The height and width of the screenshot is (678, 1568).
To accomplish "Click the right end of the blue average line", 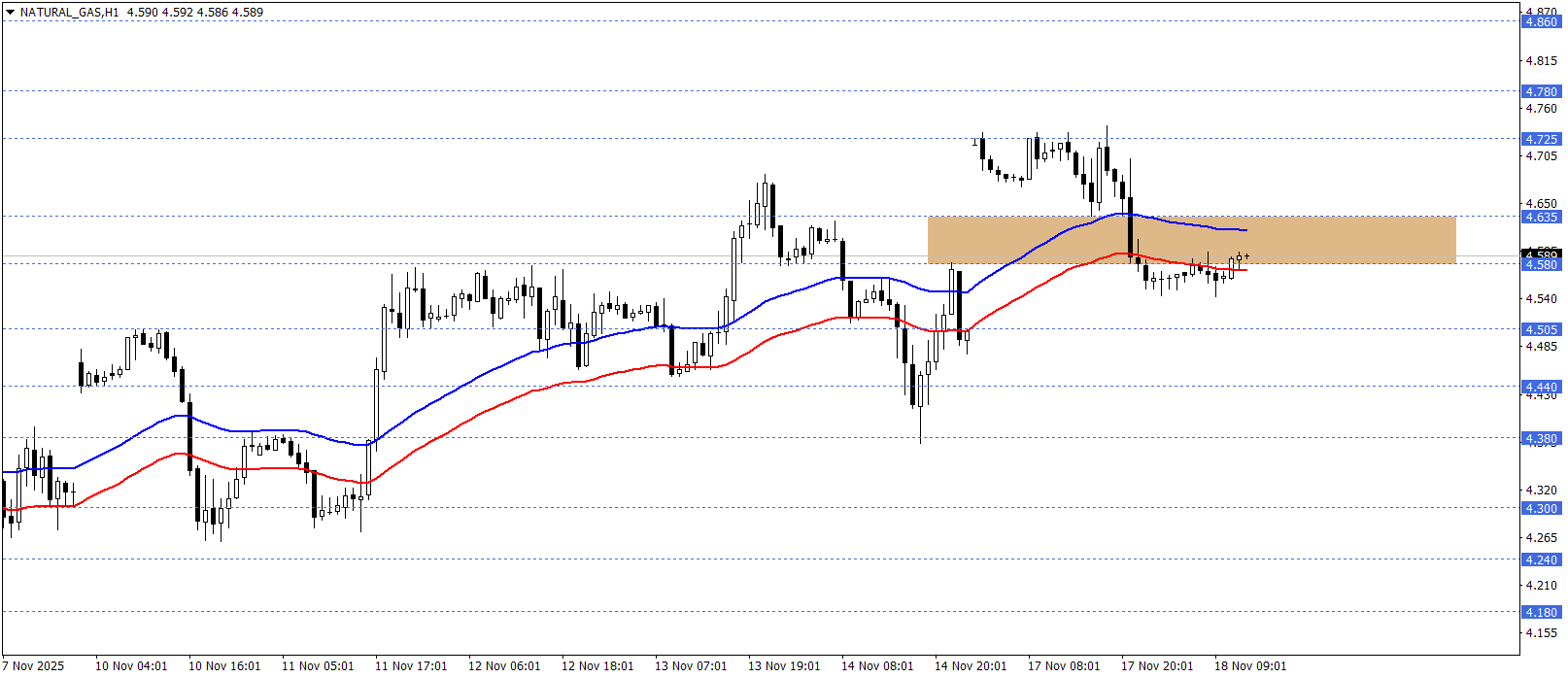I will (1245, 230).
